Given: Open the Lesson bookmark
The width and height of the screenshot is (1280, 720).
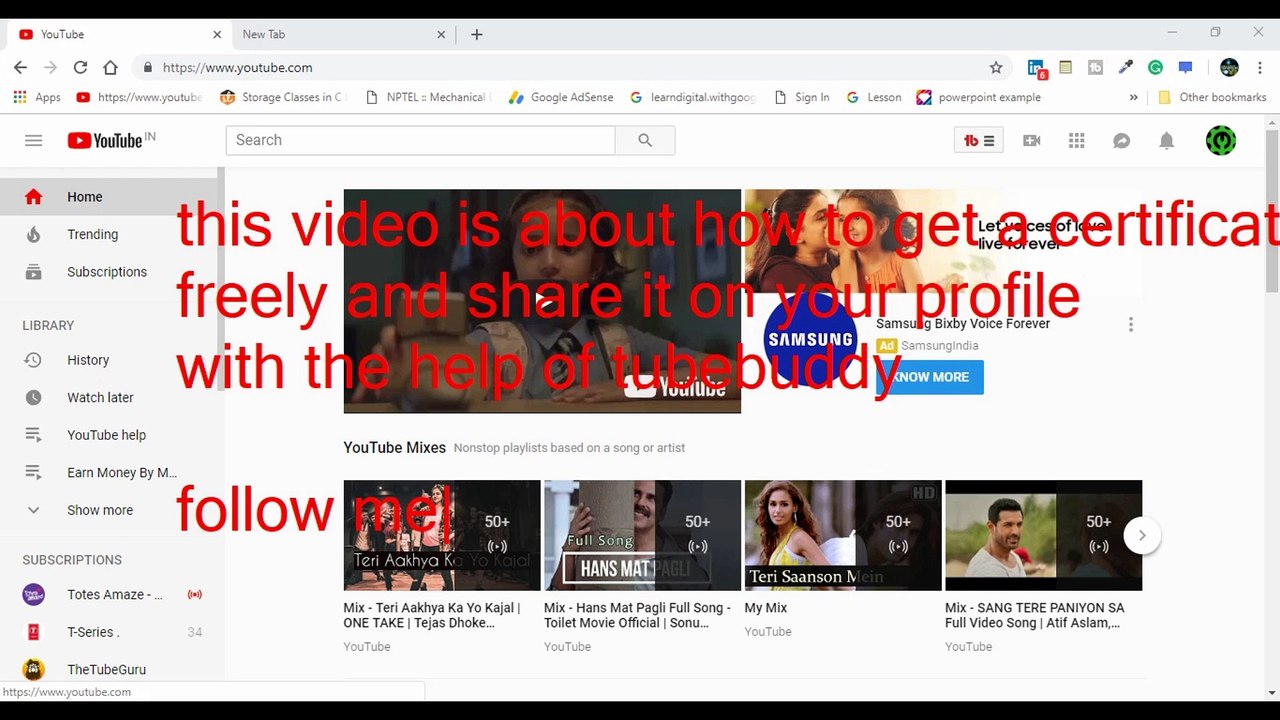Looking at the screenshot, I should [x=874, y=97].
